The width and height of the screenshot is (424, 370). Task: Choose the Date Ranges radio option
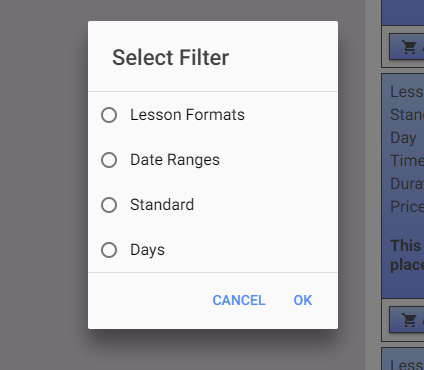tap(109, 160)
